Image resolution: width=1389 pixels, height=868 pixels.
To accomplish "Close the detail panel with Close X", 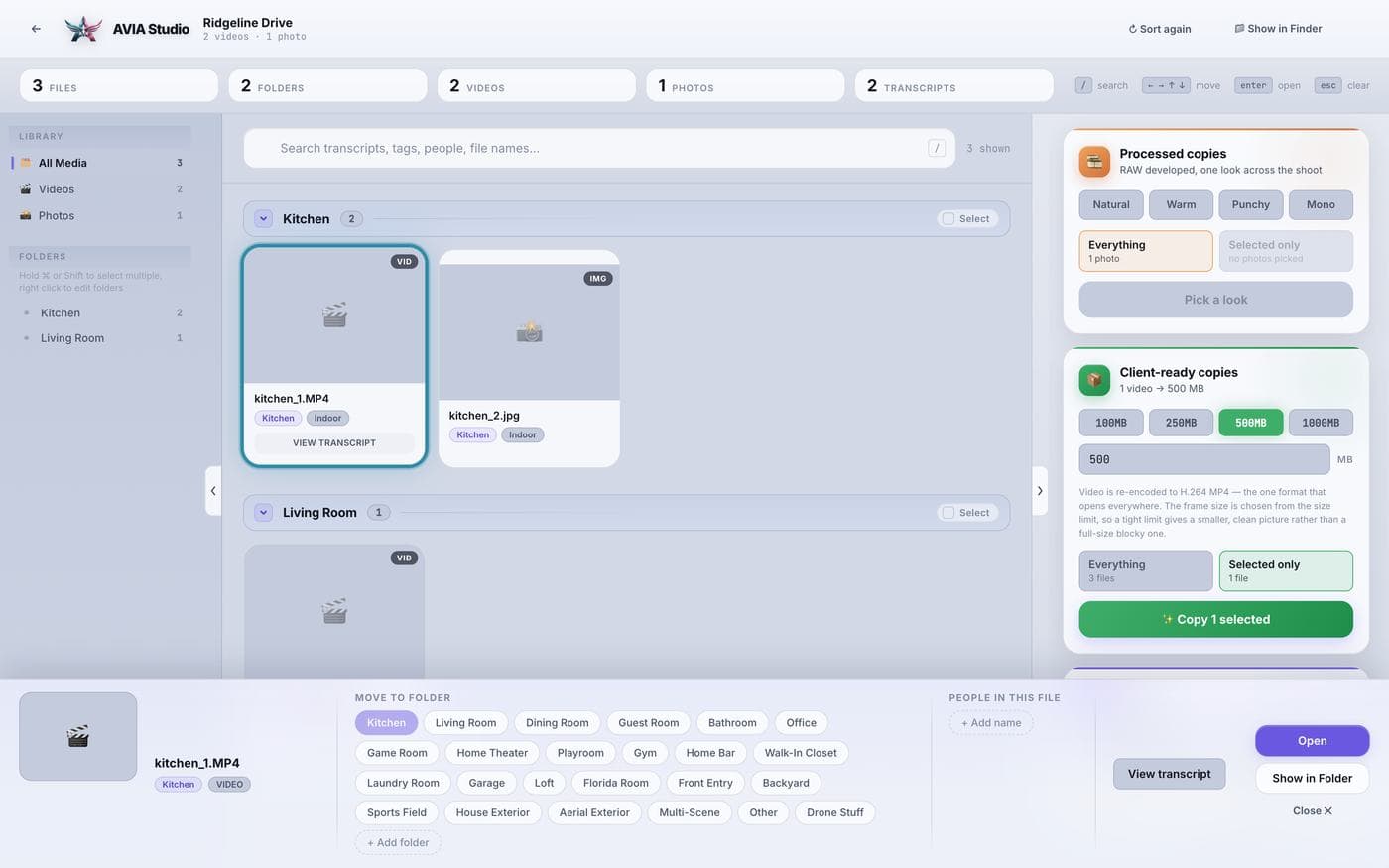I will [x=1313, y=811].
